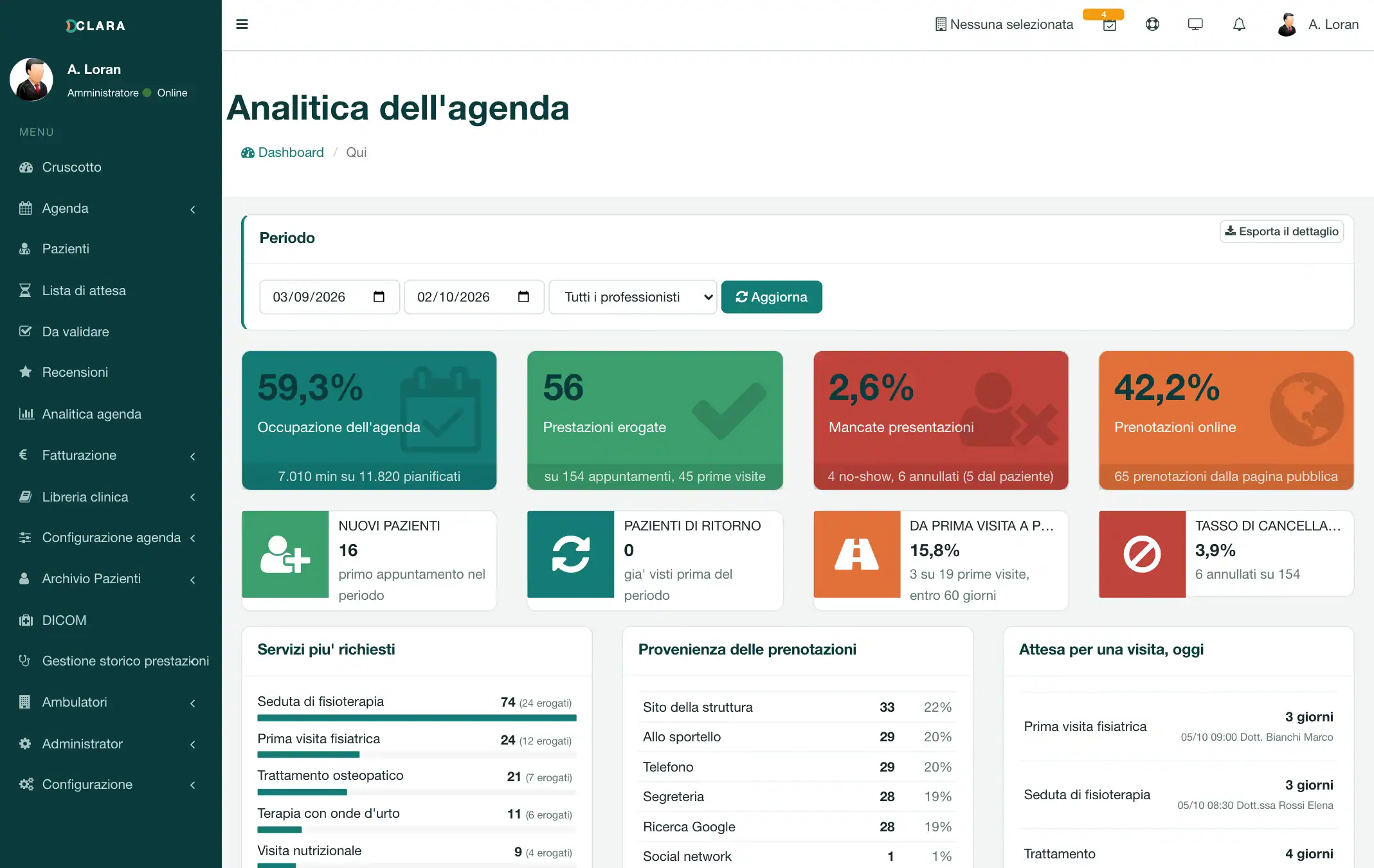
Task: Expand the Configurazione agenda submenu
Action: [x=192, y=538]
